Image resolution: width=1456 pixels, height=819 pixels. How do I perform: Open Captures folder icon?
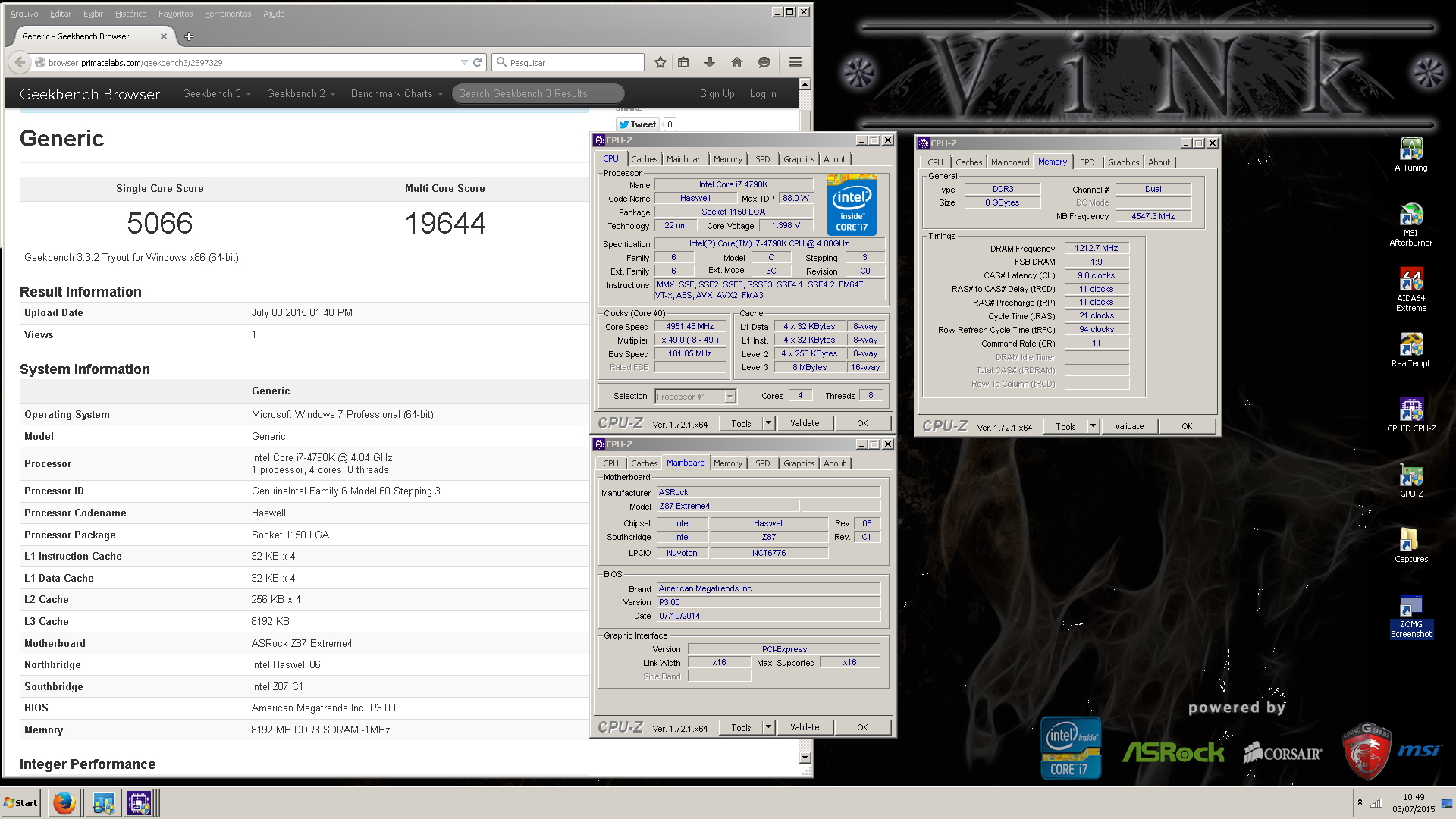1411,546
